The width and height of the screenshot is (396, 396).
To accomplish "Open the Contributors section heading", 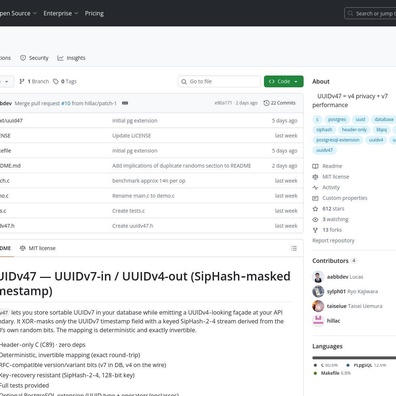I will tap(330, 261).
